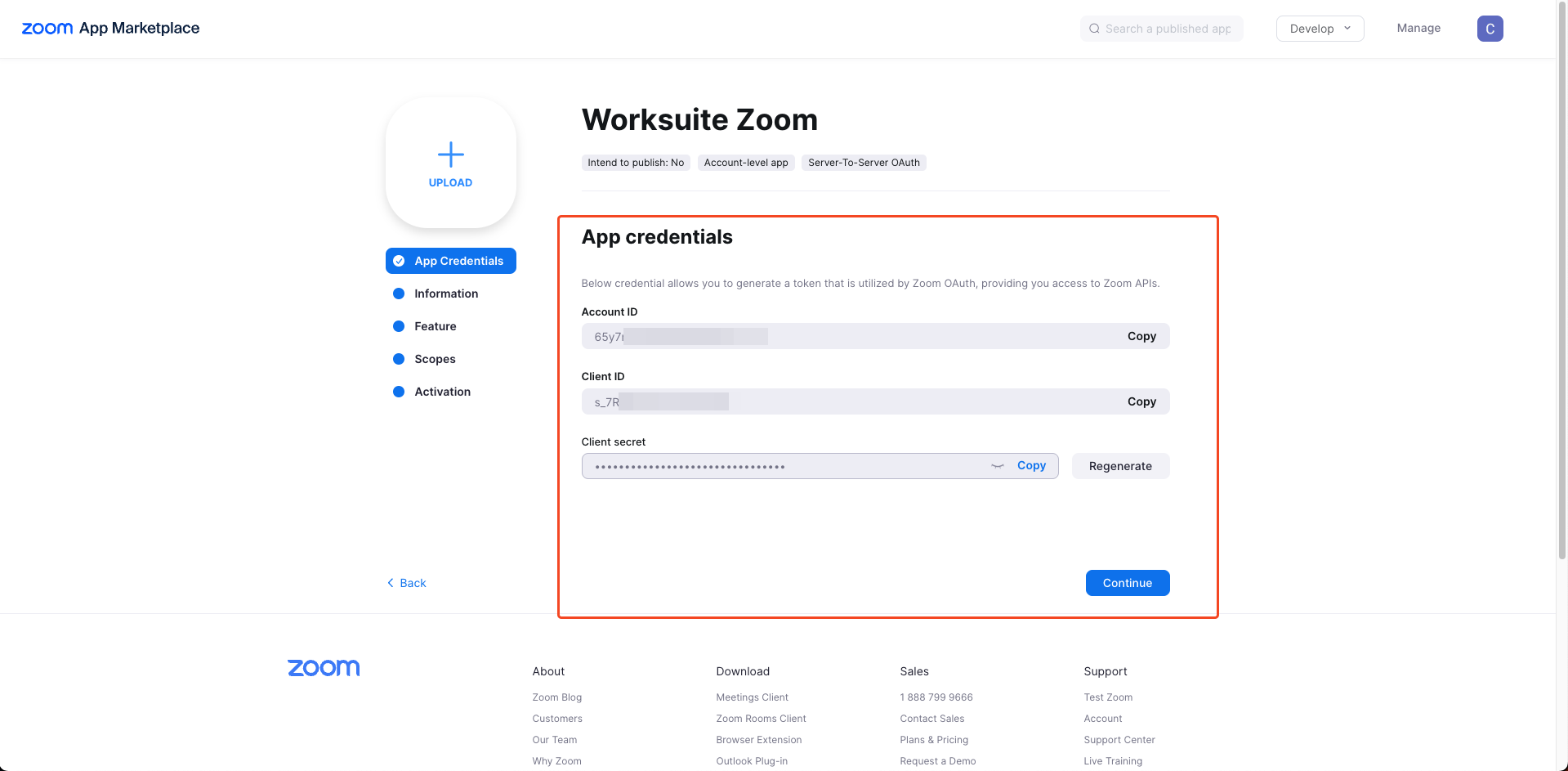Open the Manage menu
Viewport: 1568px width, 771px height.
coord(1418,28)
